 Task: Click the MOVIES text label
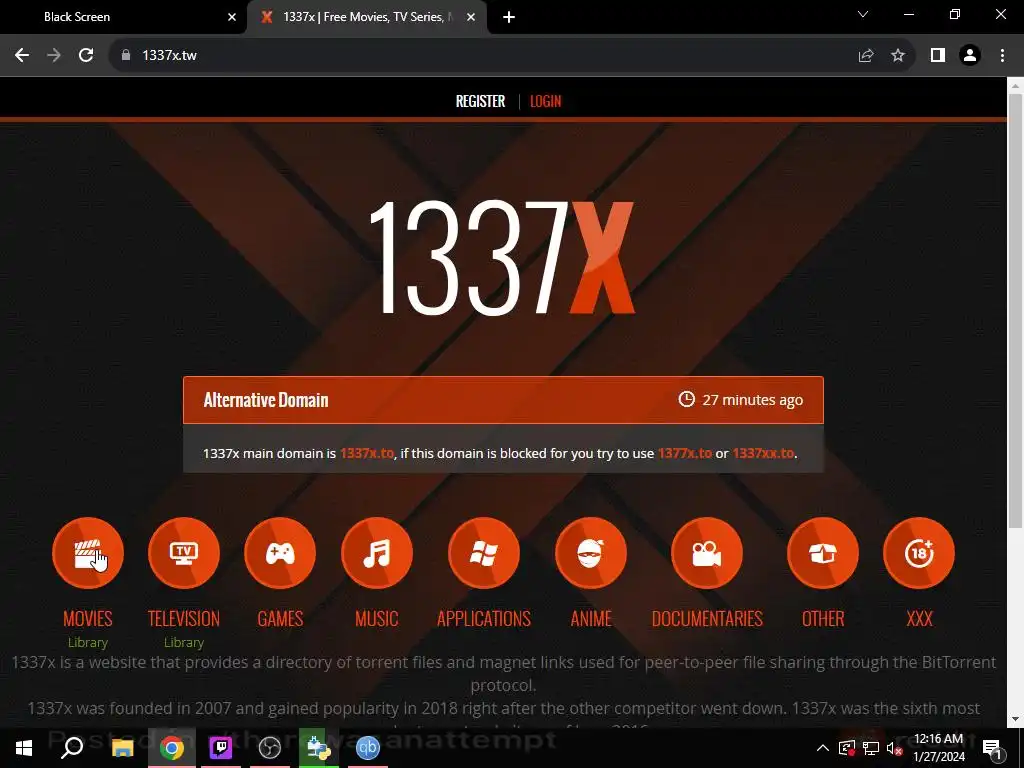[x=88, y=618]
